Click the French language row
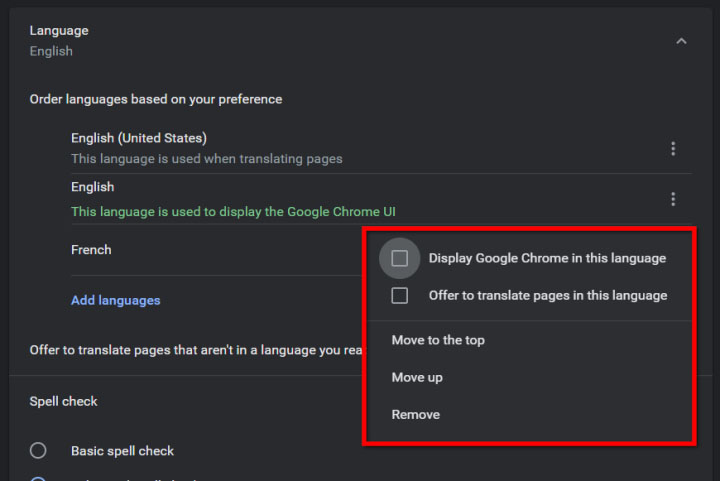 pyautogui.click(x=217, y=250)
